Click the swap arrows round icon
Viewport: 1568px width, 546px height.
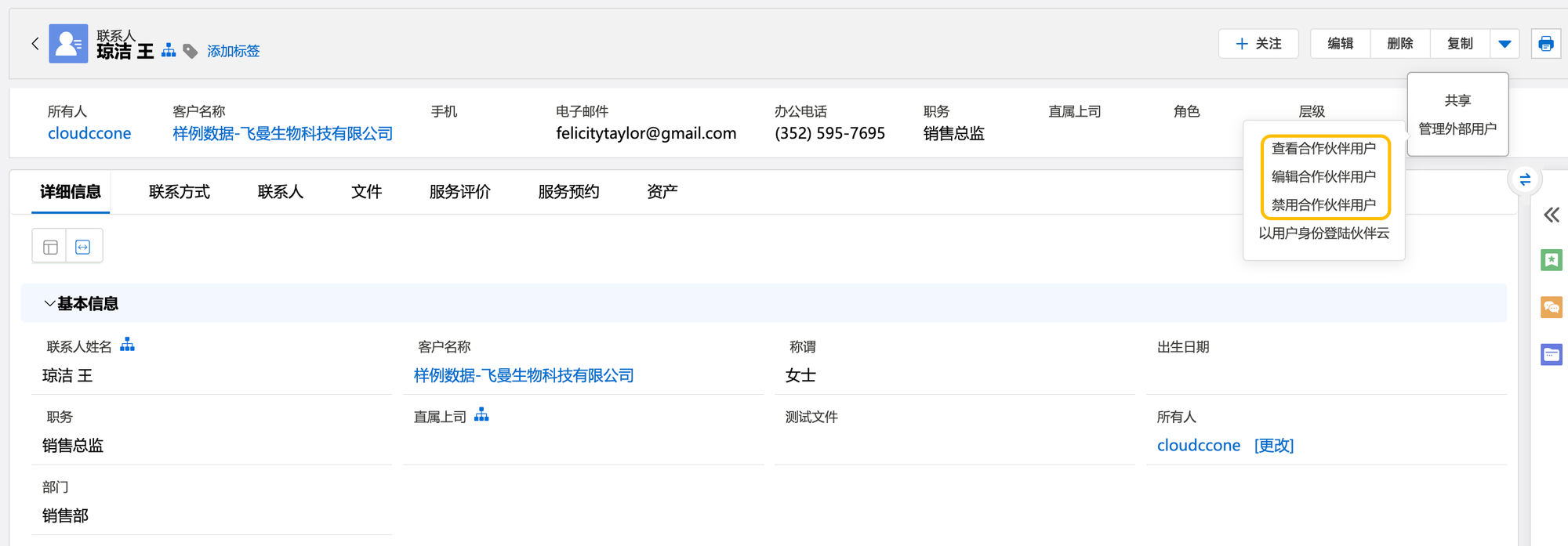click(x=1525, y=180)
